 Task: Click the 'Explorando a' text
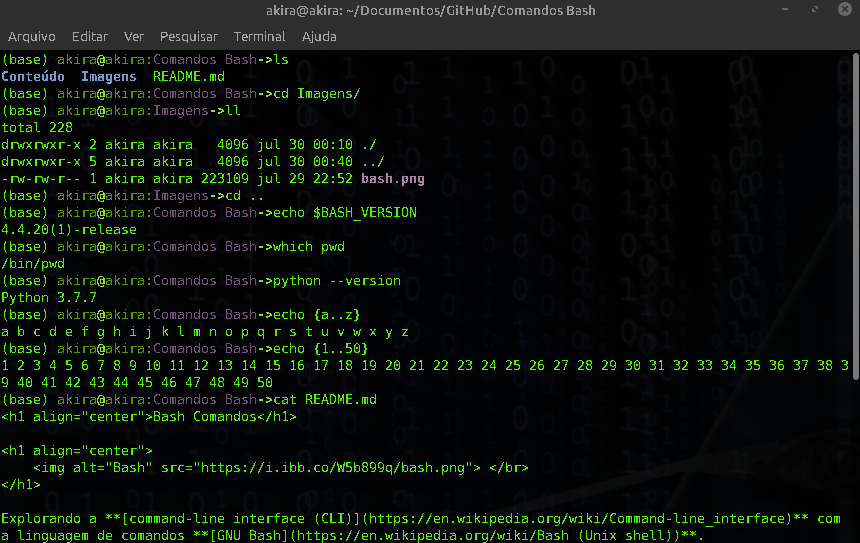point(49,518)
